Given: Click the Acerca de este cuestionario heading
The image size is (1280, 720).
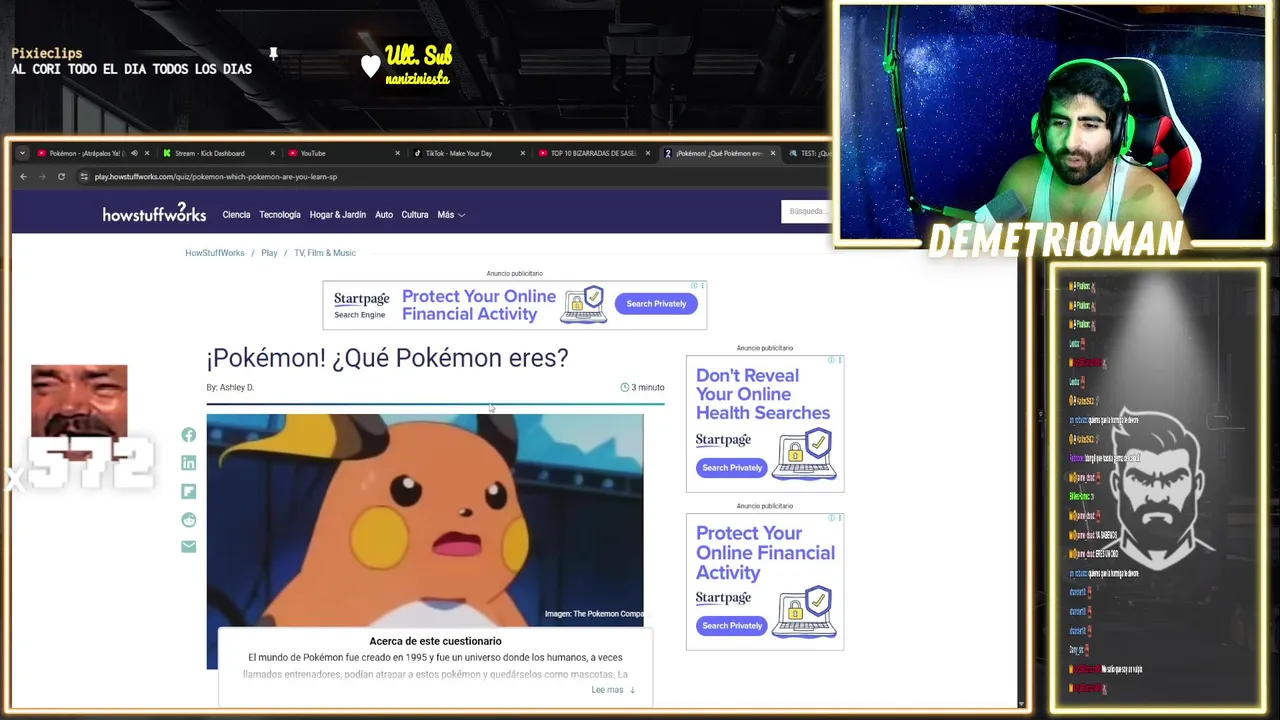Looking at the screenshot, I should tap(435, 641).
